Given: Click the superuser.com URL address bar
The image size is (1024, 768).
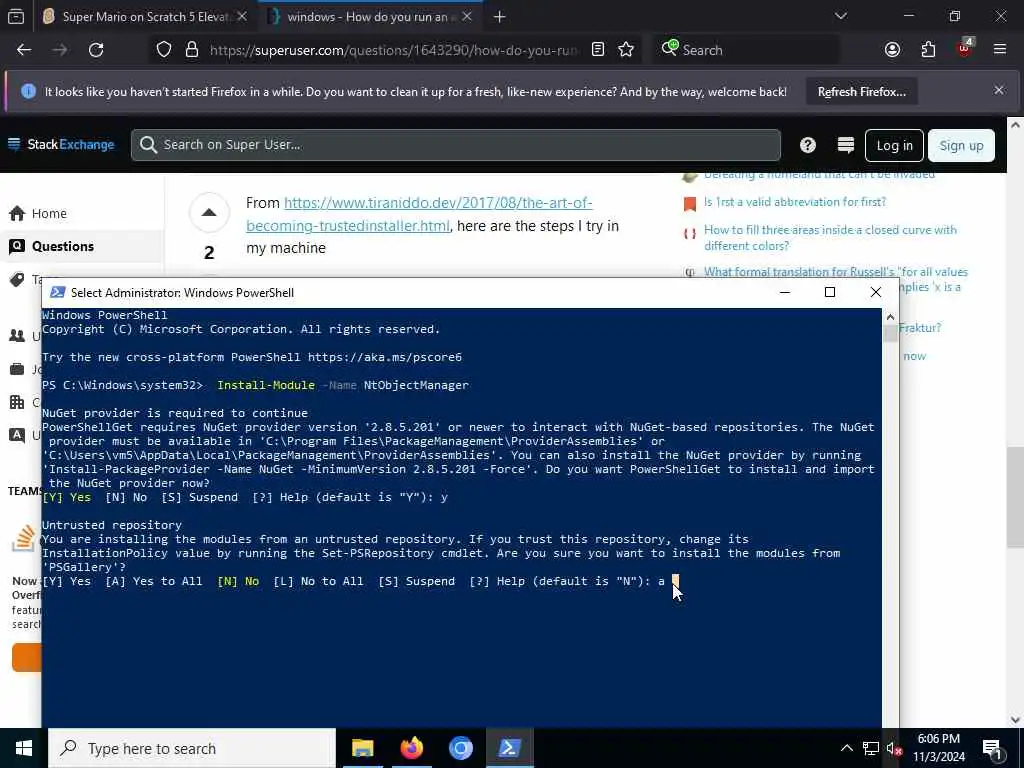Looking at the screenshot, I should click(x=393, y=50).
